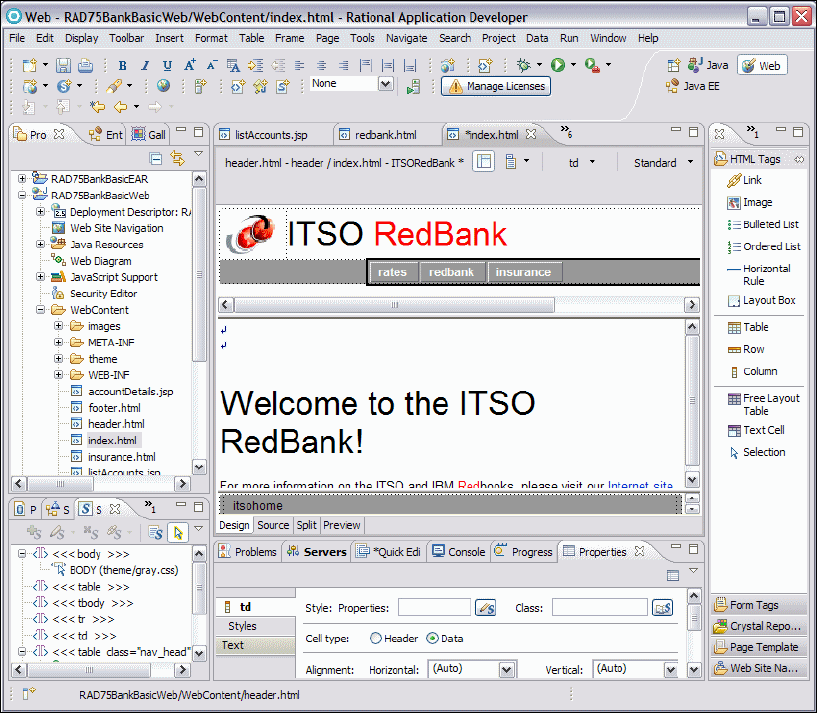Open the Navigate menu

pyautogui.click(x=406, y=38)
